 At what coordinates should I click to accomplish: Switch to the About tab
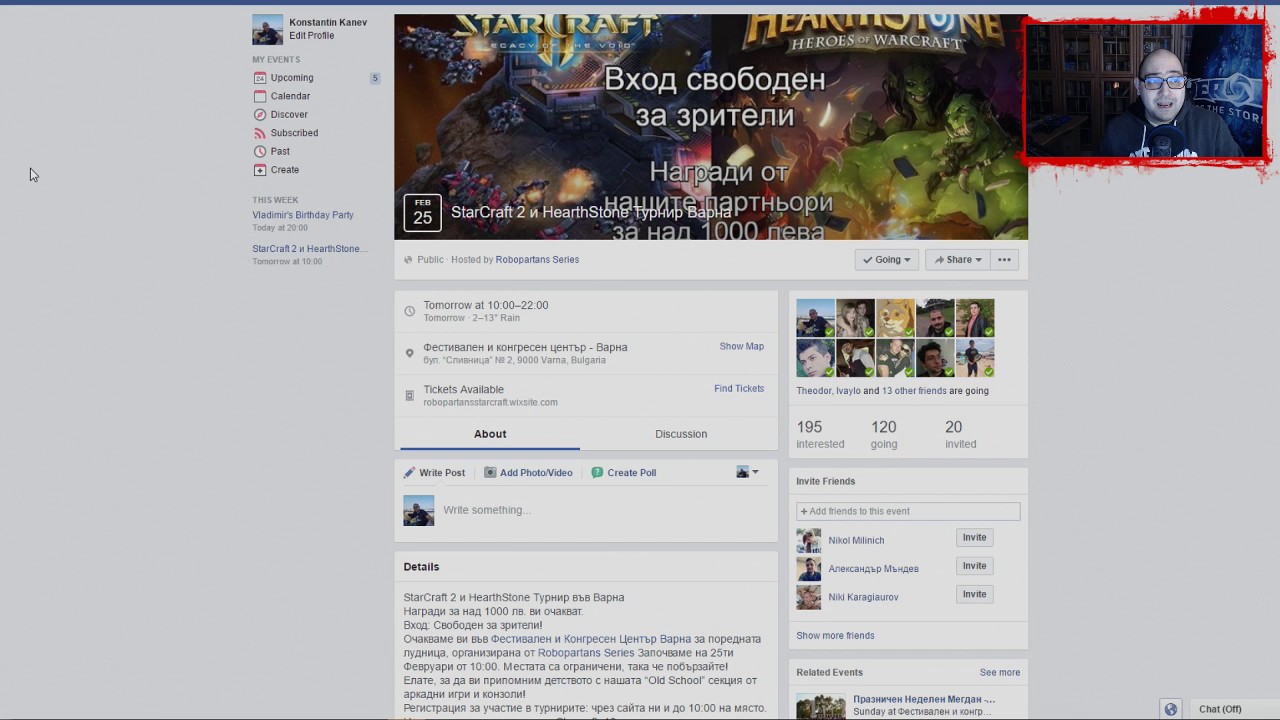coord(490,434)
